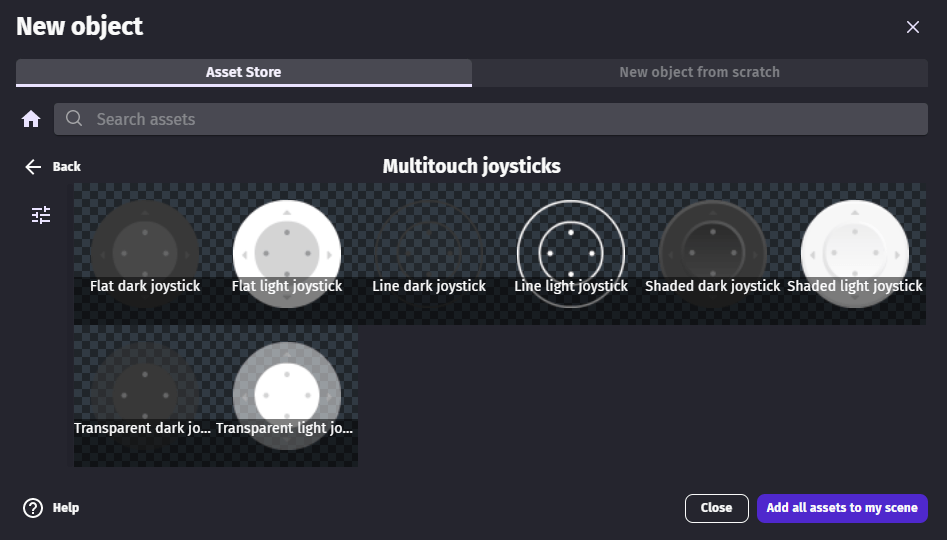Click the Multitouch joysticks heading
This screenshot has width=947, height=540.
point(472,166)
